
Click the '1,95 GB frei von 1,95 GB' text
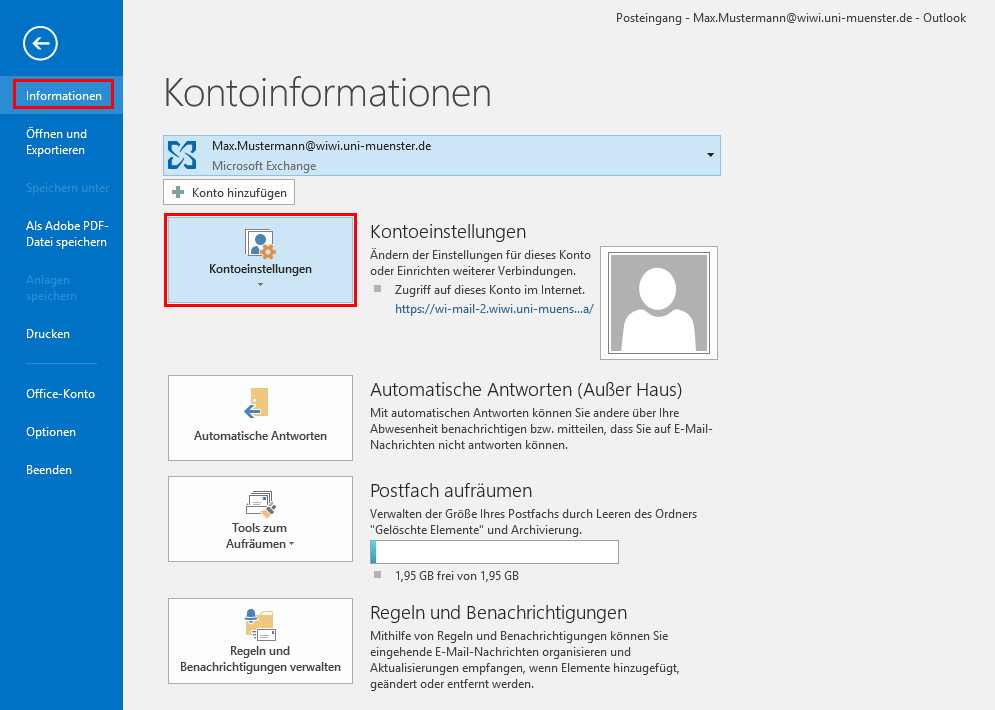point(457,576)
